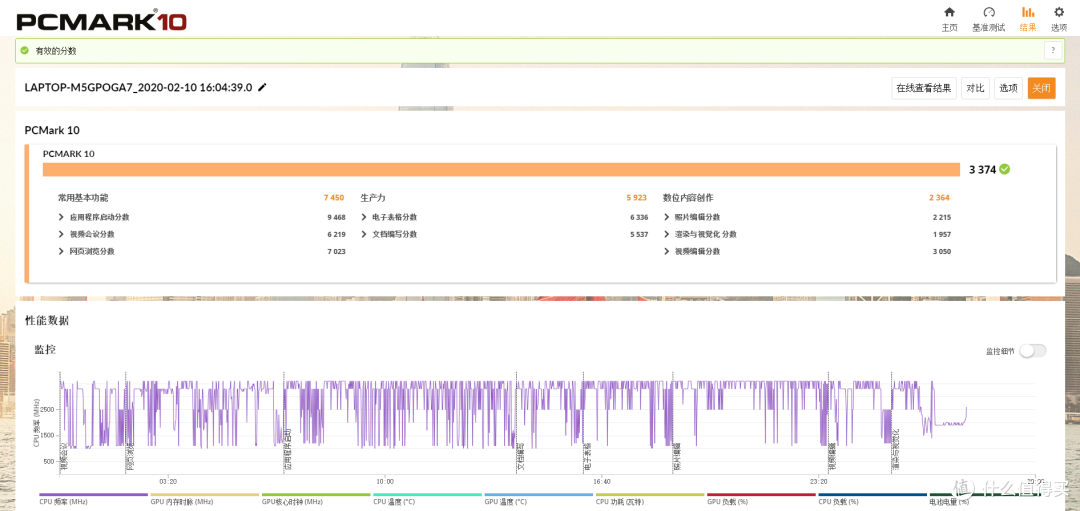Screen dimensions: 1080x511
Task: Expand the 电子表格分数 row
Action: point(388,217)
